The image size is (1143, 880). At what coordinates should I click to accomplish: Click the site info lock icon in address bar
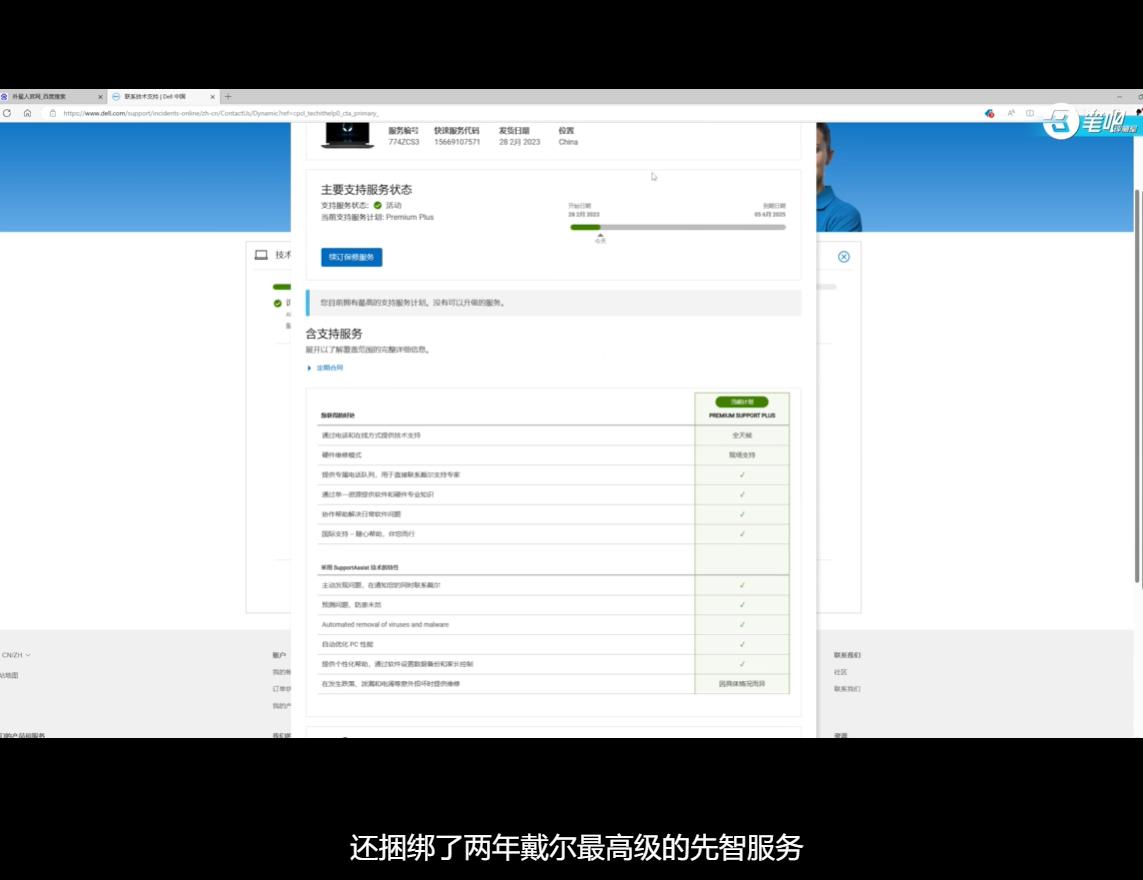[x=52, y=113]
